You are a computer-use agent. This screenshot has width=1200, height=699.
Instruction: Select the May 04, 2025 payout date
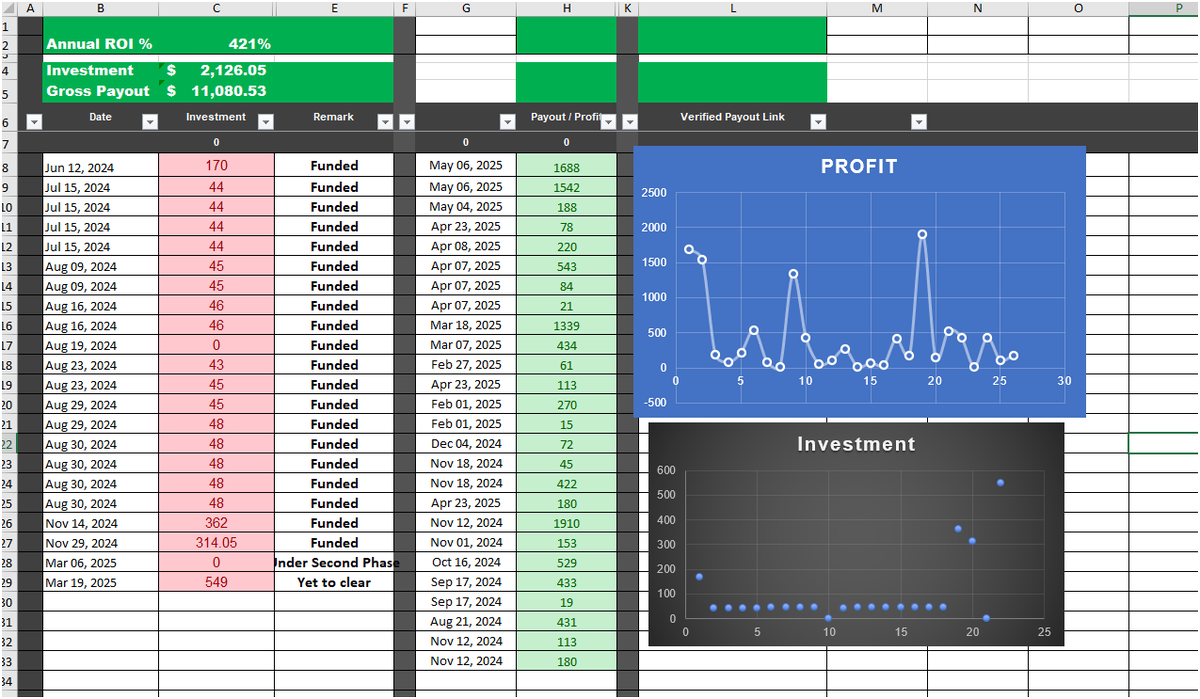pos(466,207)
